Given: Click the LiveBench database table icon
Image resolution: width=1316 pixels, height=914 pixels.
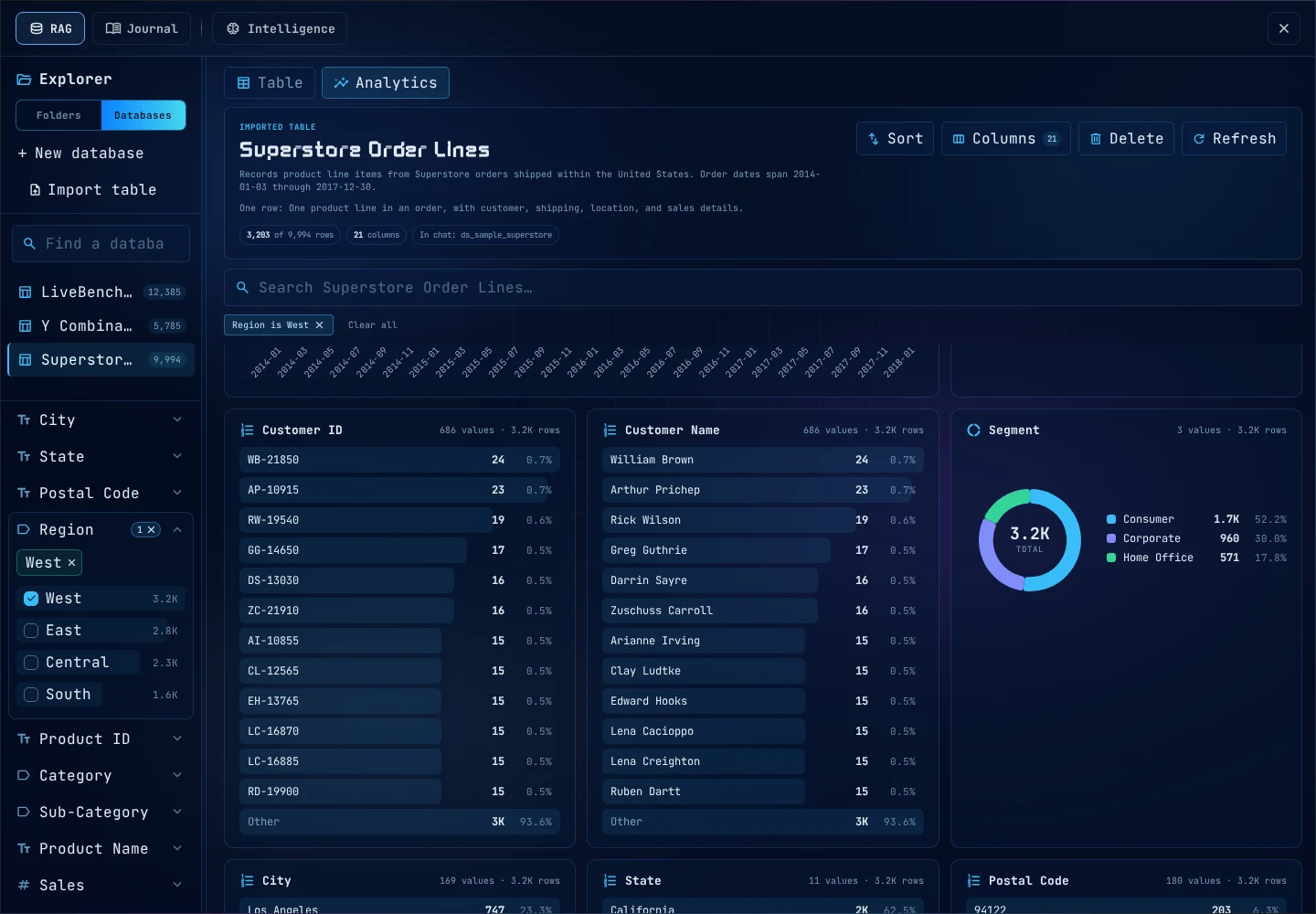Looking at the screenshot, I should click(26, 292).
